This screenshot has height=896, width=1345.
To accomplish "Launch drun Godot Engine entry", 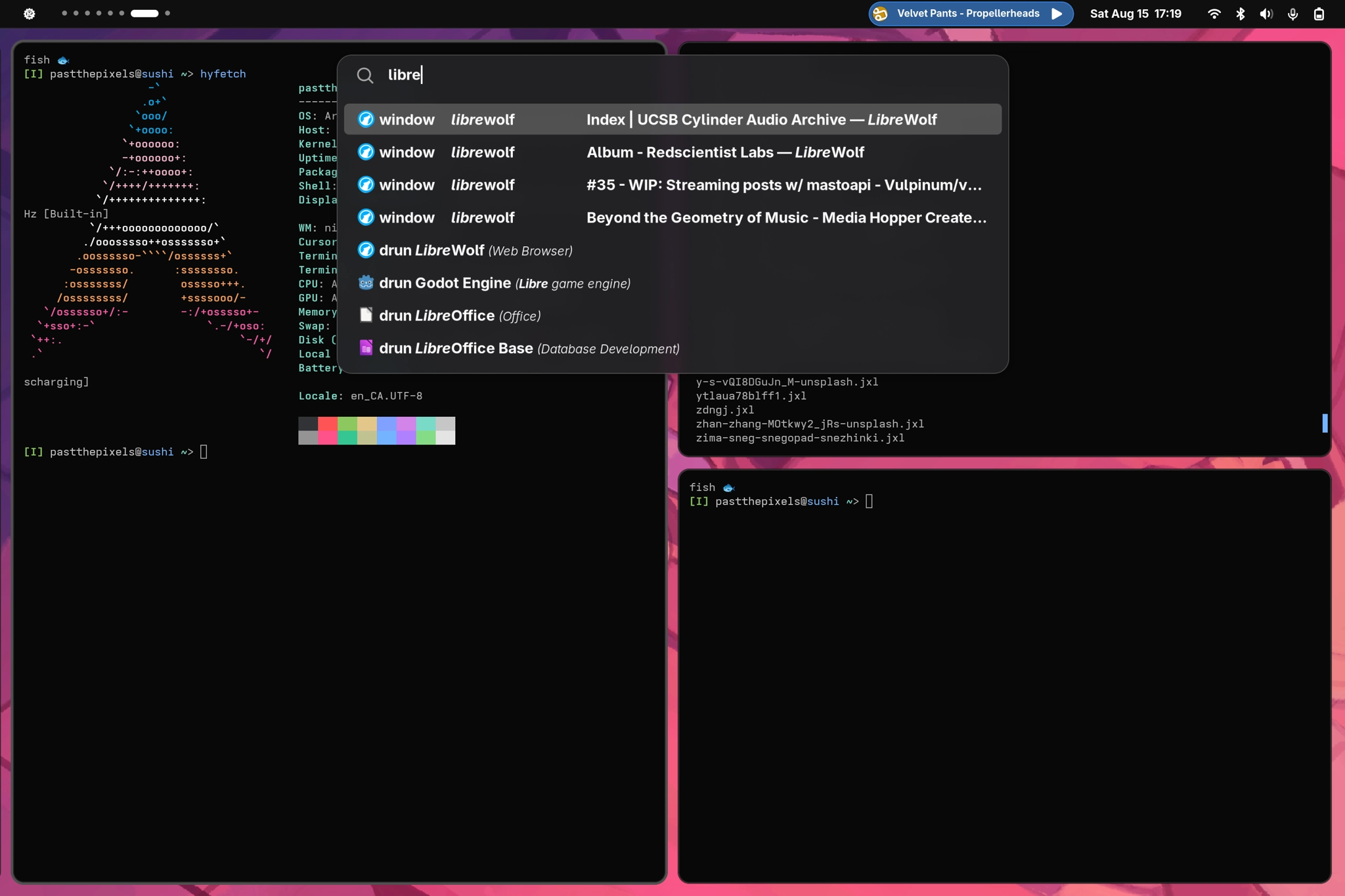I will click(x=672, y=283).
